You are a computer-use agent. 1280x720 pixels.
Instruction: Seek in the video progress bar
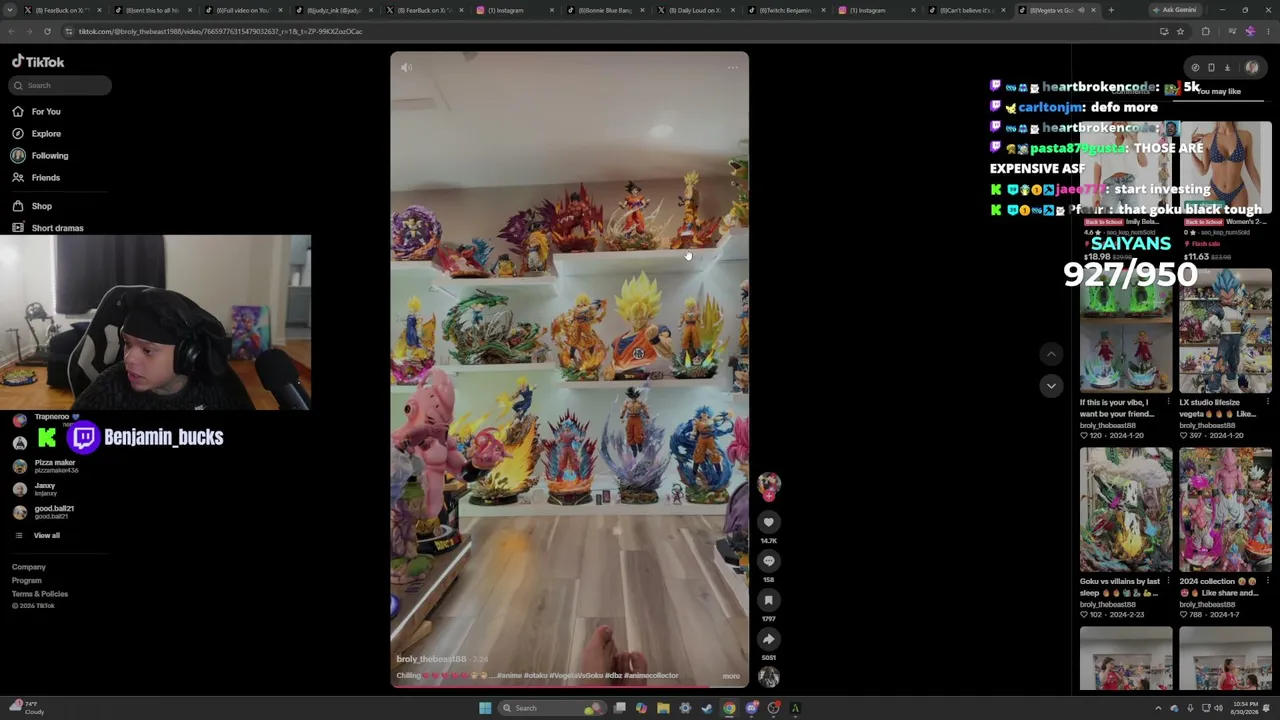click(x=569, y=686)
